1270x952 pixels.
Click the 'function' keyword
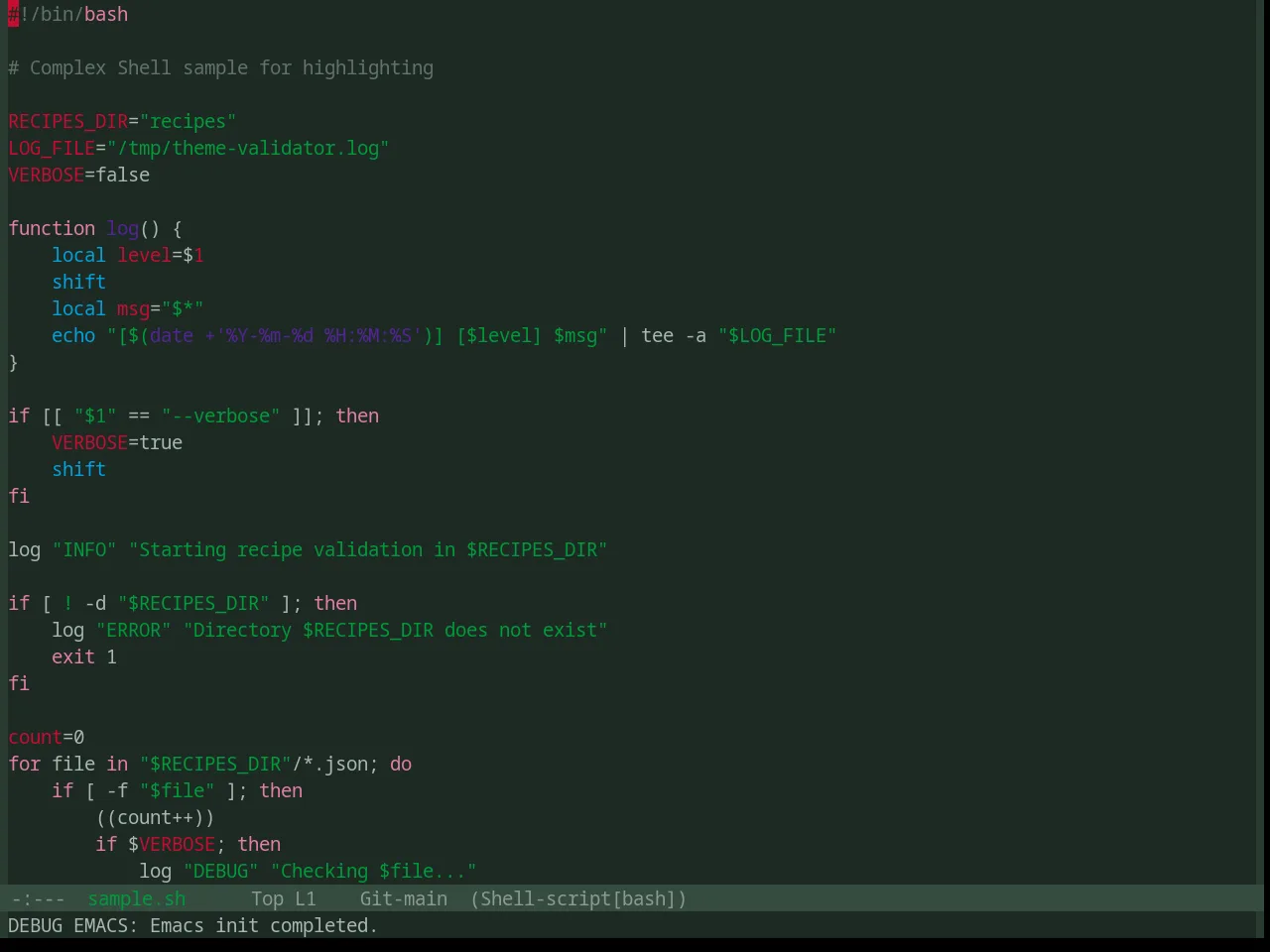[52, 229]
